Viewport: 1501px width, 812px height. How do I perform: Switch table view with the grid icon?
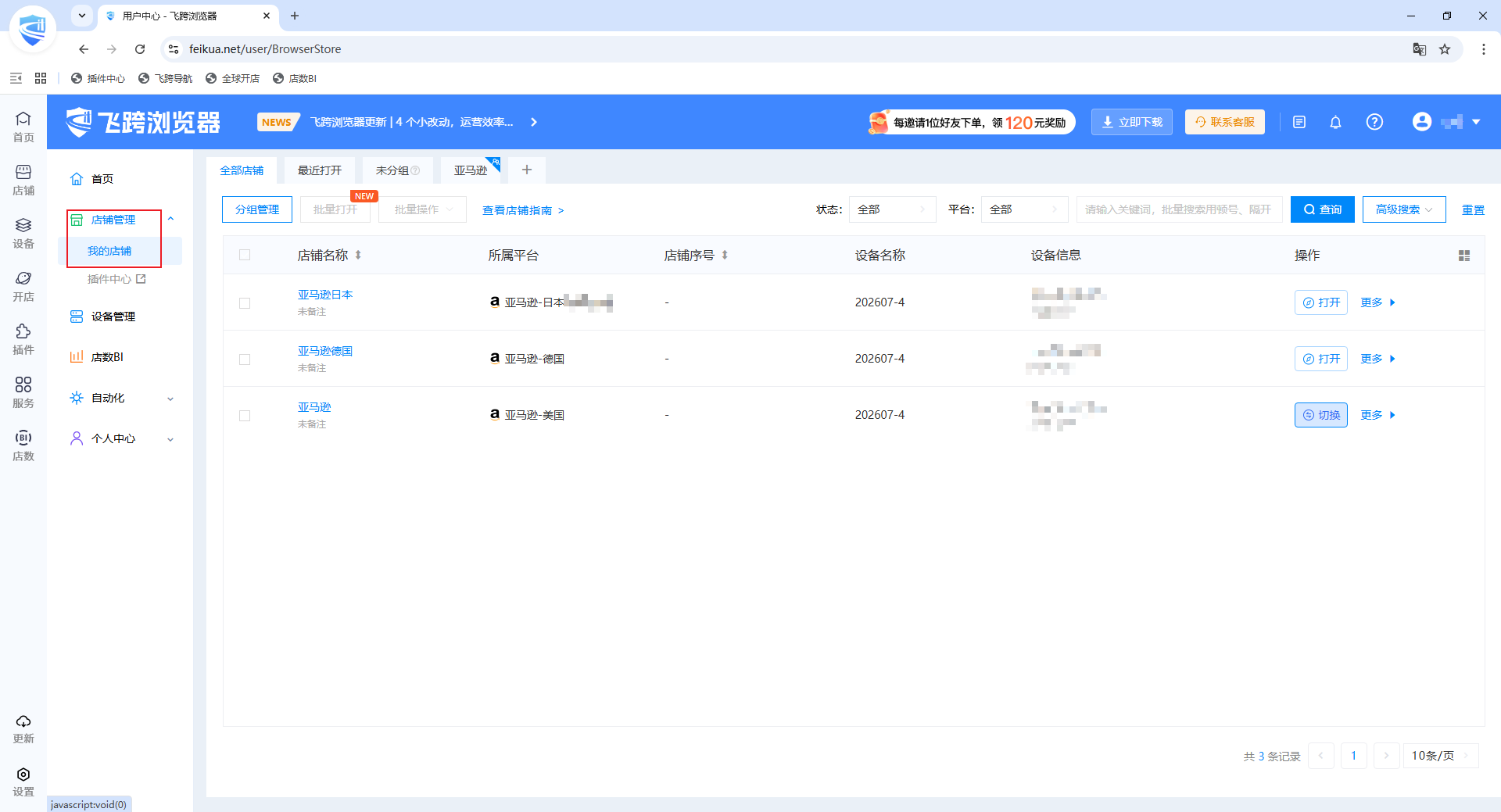[1464, 256]
